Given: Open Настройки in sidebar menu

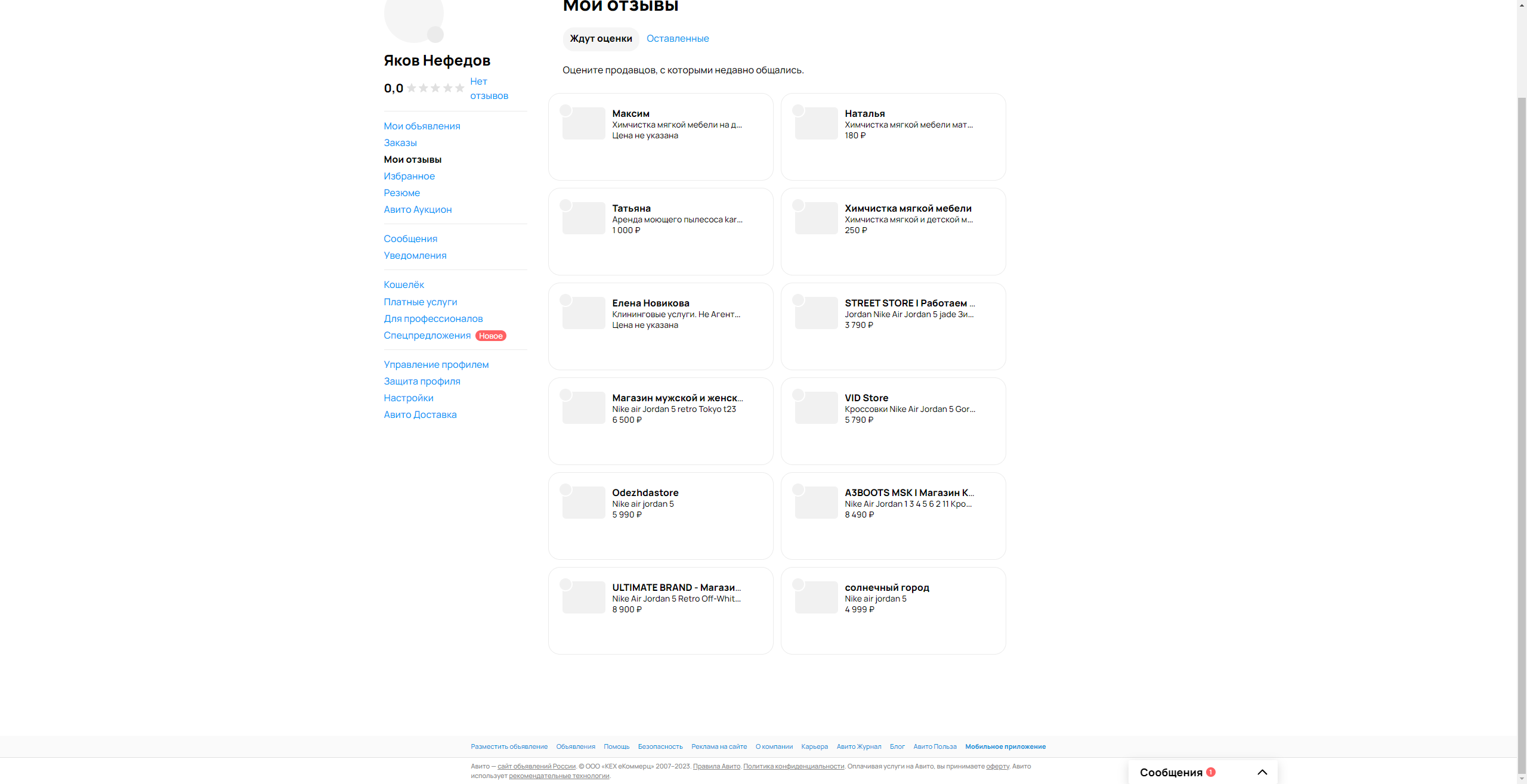Looking at the screenshot, I should [x=409, y=398].
